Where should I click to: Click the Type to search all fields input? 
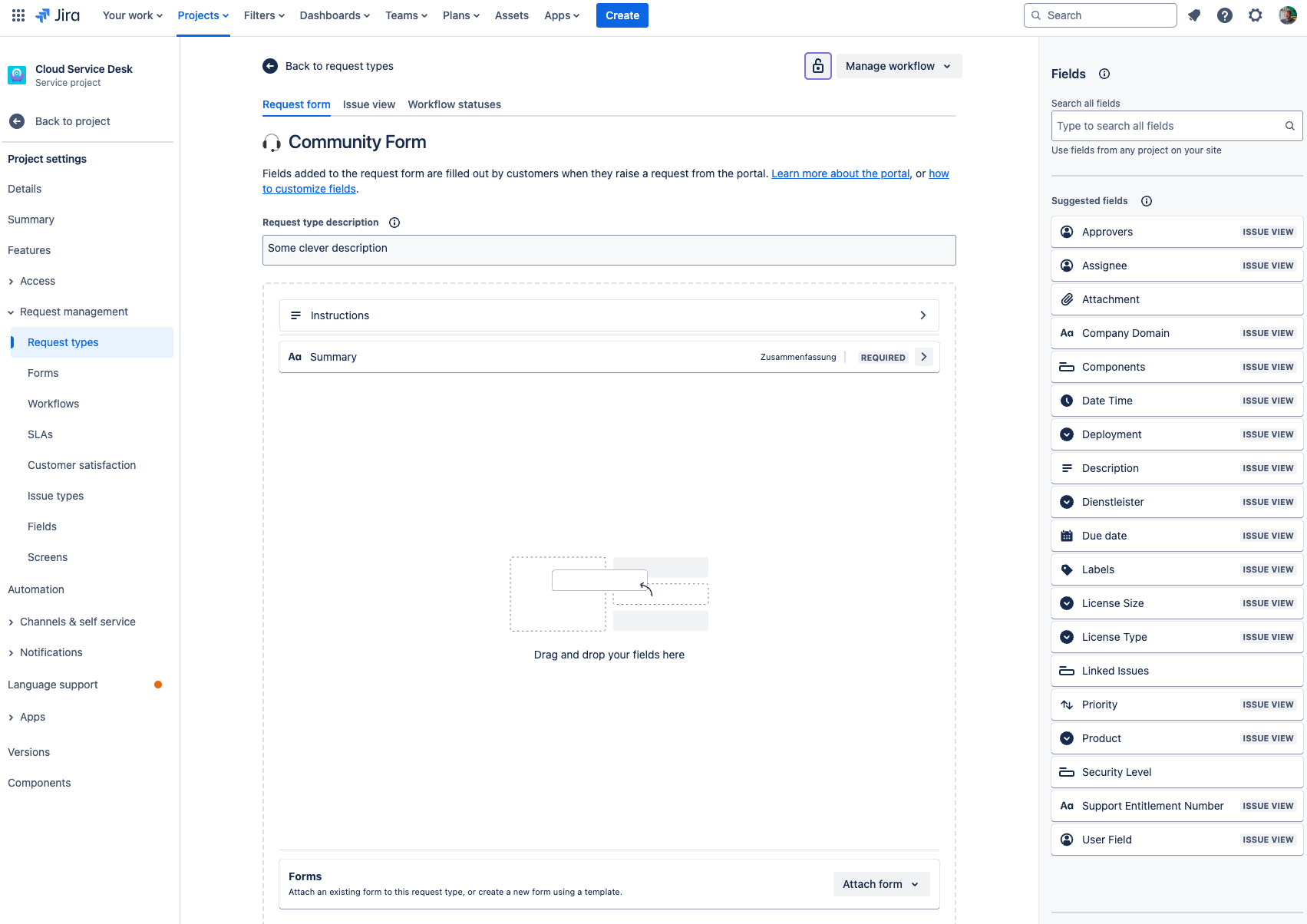click(1151, 125)
